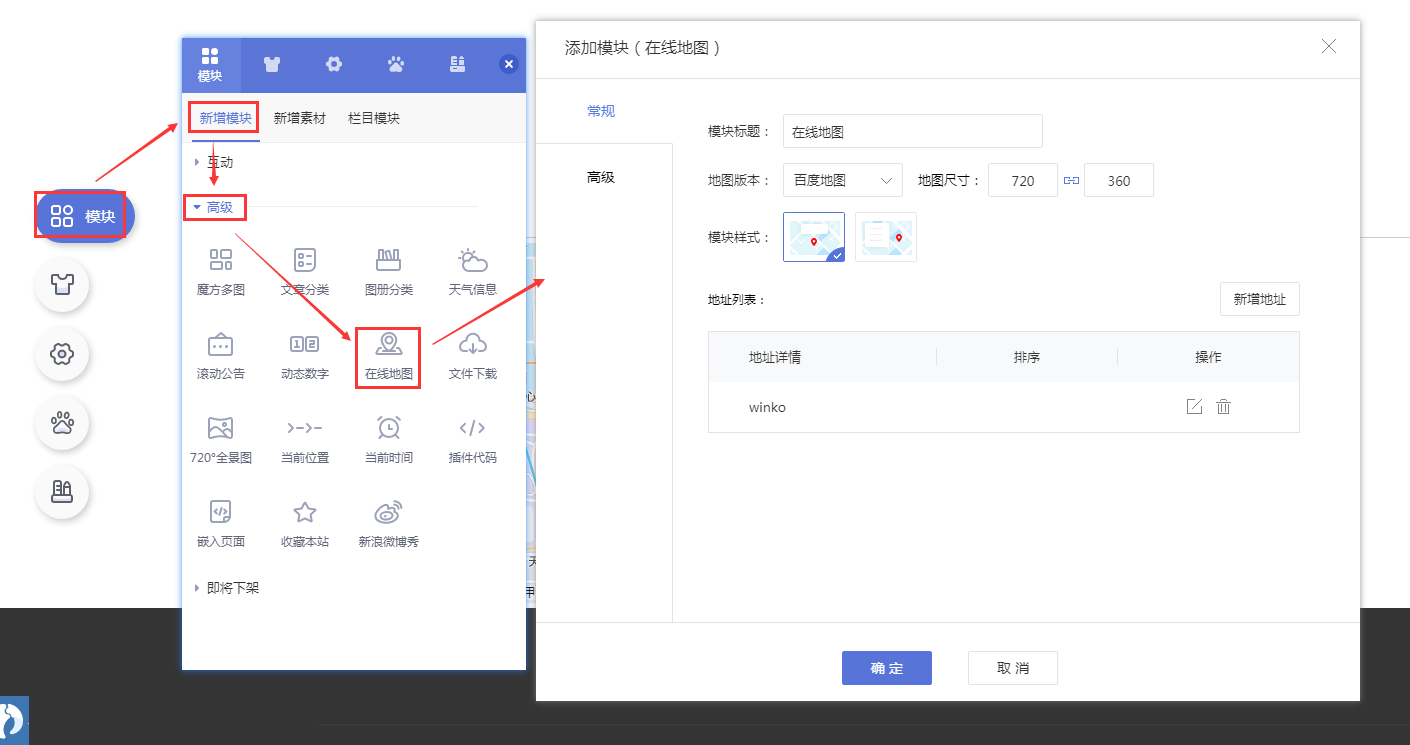Click the books icon in panel header
Image resolution: width=1410 pixels, height=745 pixels.
point(458,64)
